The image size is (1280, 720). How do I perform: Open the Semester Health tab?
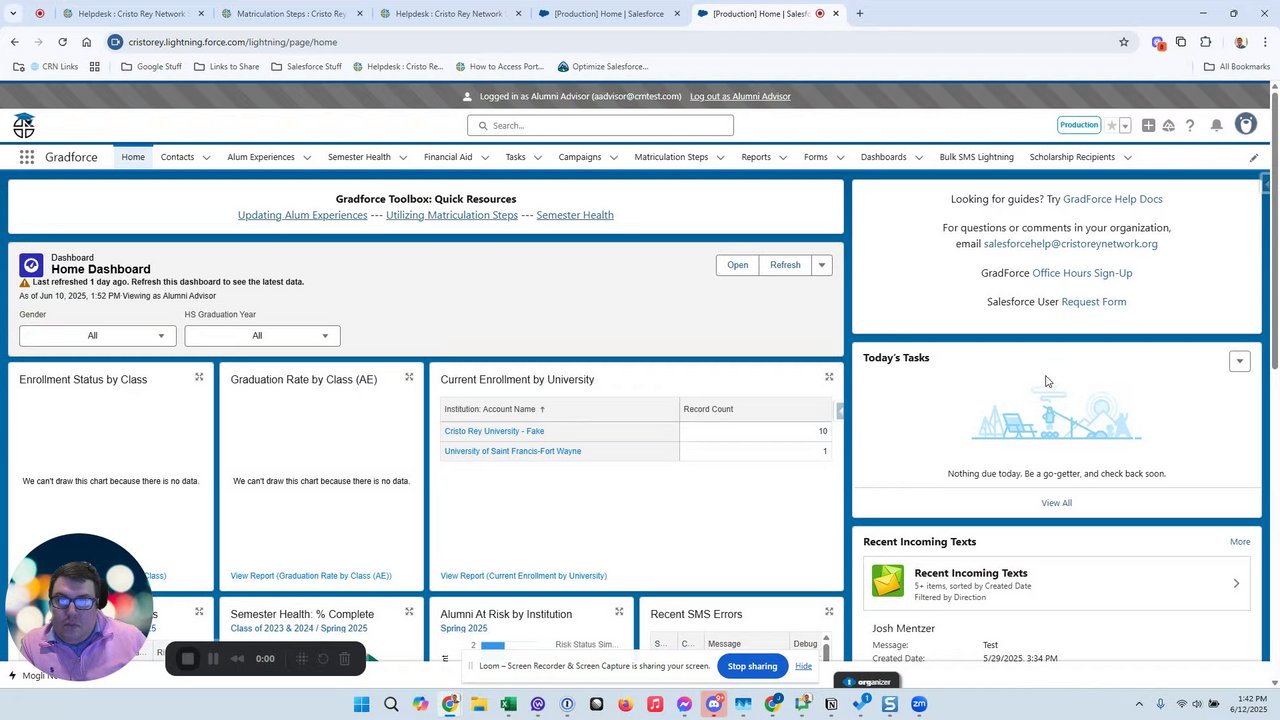click(x=359, y=157)
